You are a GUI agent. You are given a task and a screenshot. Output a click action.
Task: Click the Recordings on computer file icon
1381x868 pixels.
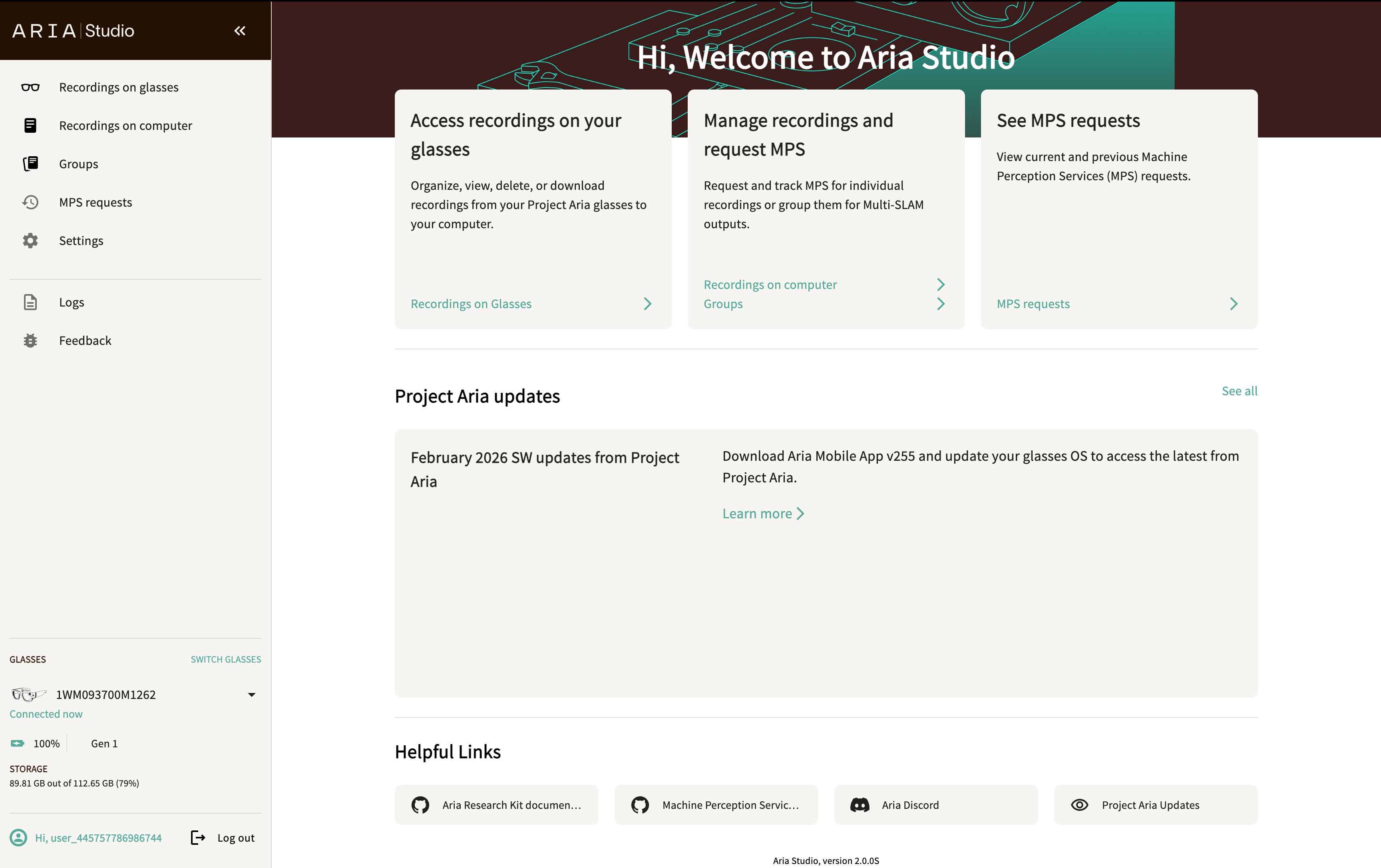[30, 125]
